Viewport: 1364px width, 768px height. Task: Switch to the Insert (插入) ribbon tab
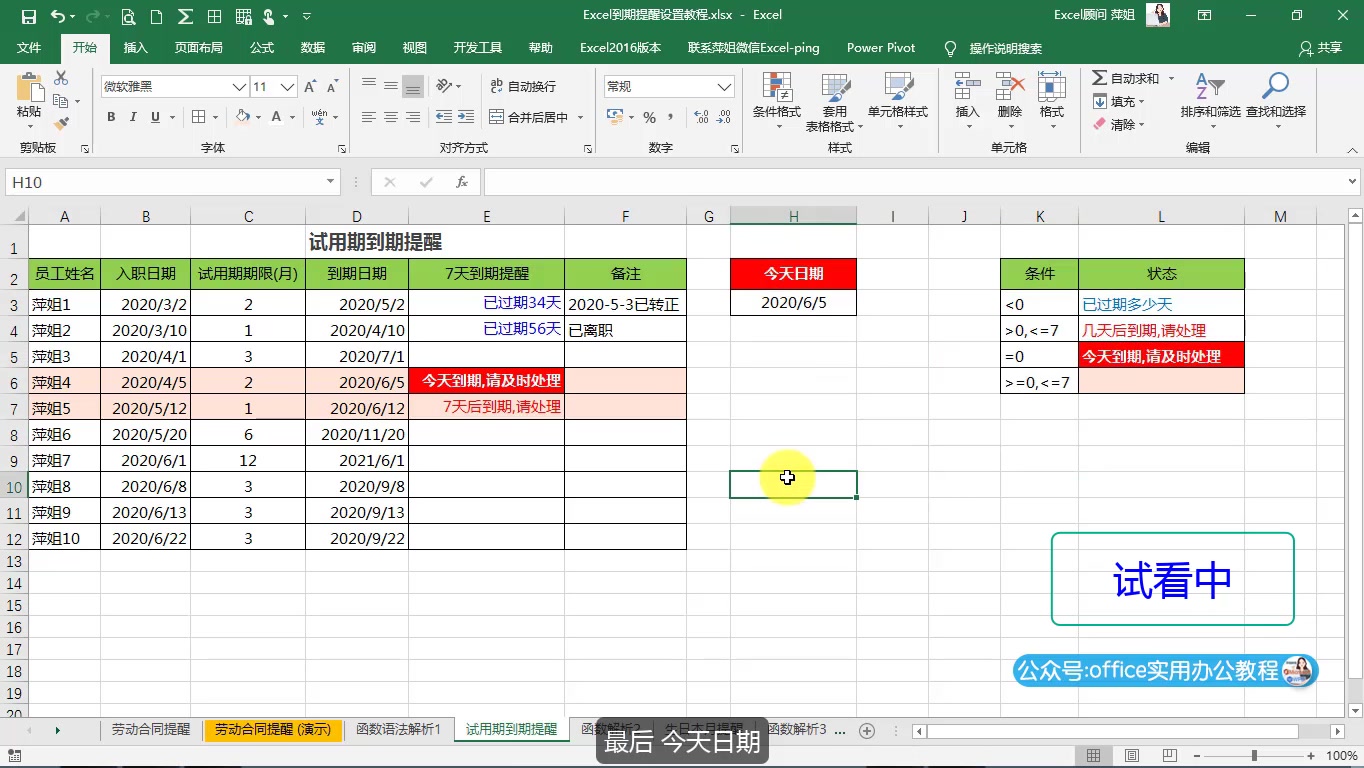tap(135, 48)
